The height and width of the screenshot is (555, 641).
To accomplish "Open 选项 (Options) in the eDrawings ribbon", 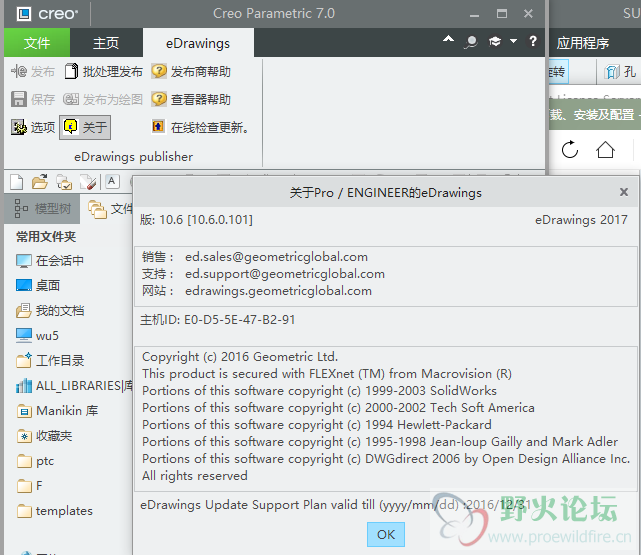I will tap(33, 127).
